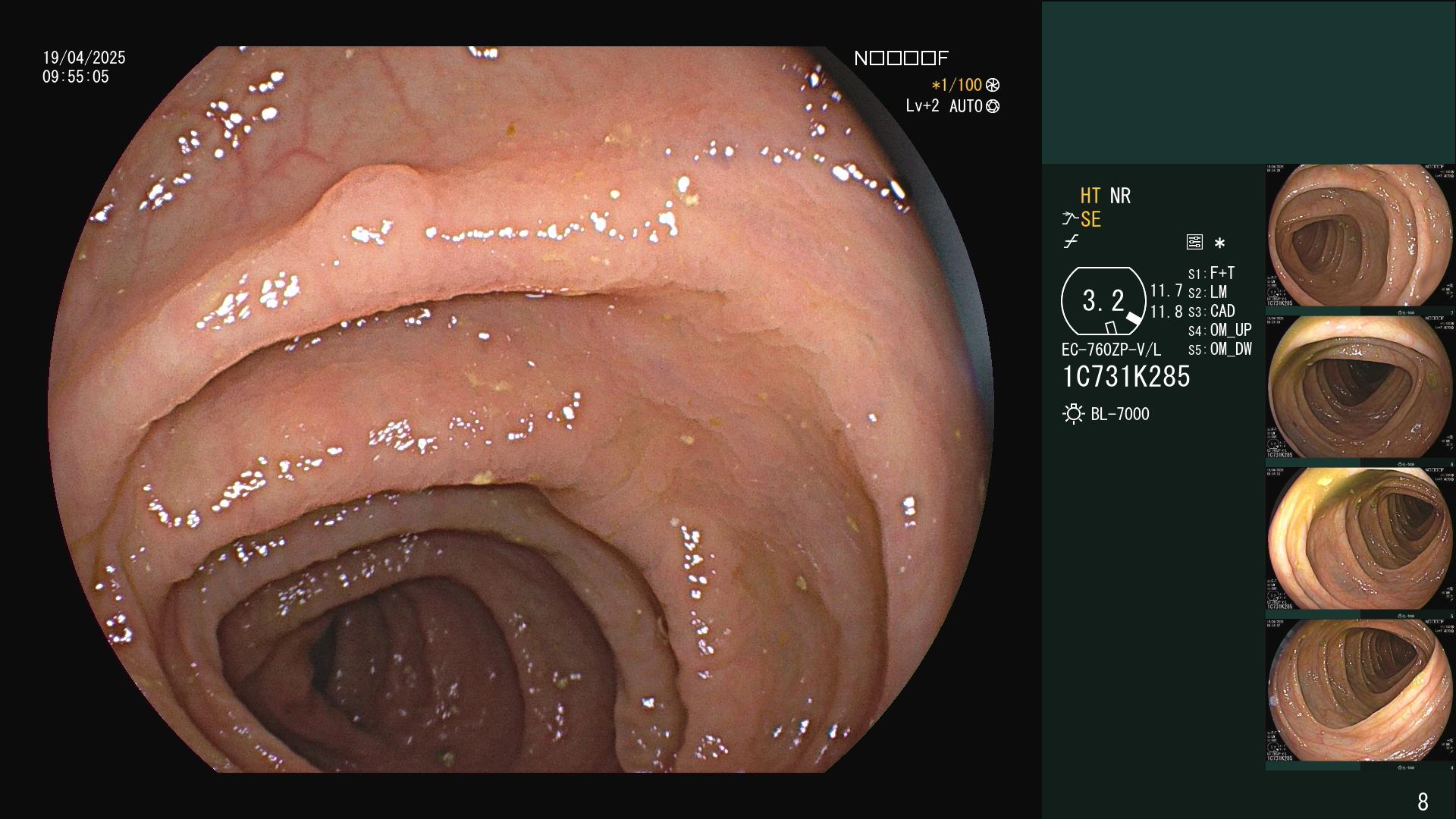1456x819 pixels.
Task: Click the Lv+2 brightness level
Action: [922, 106]
